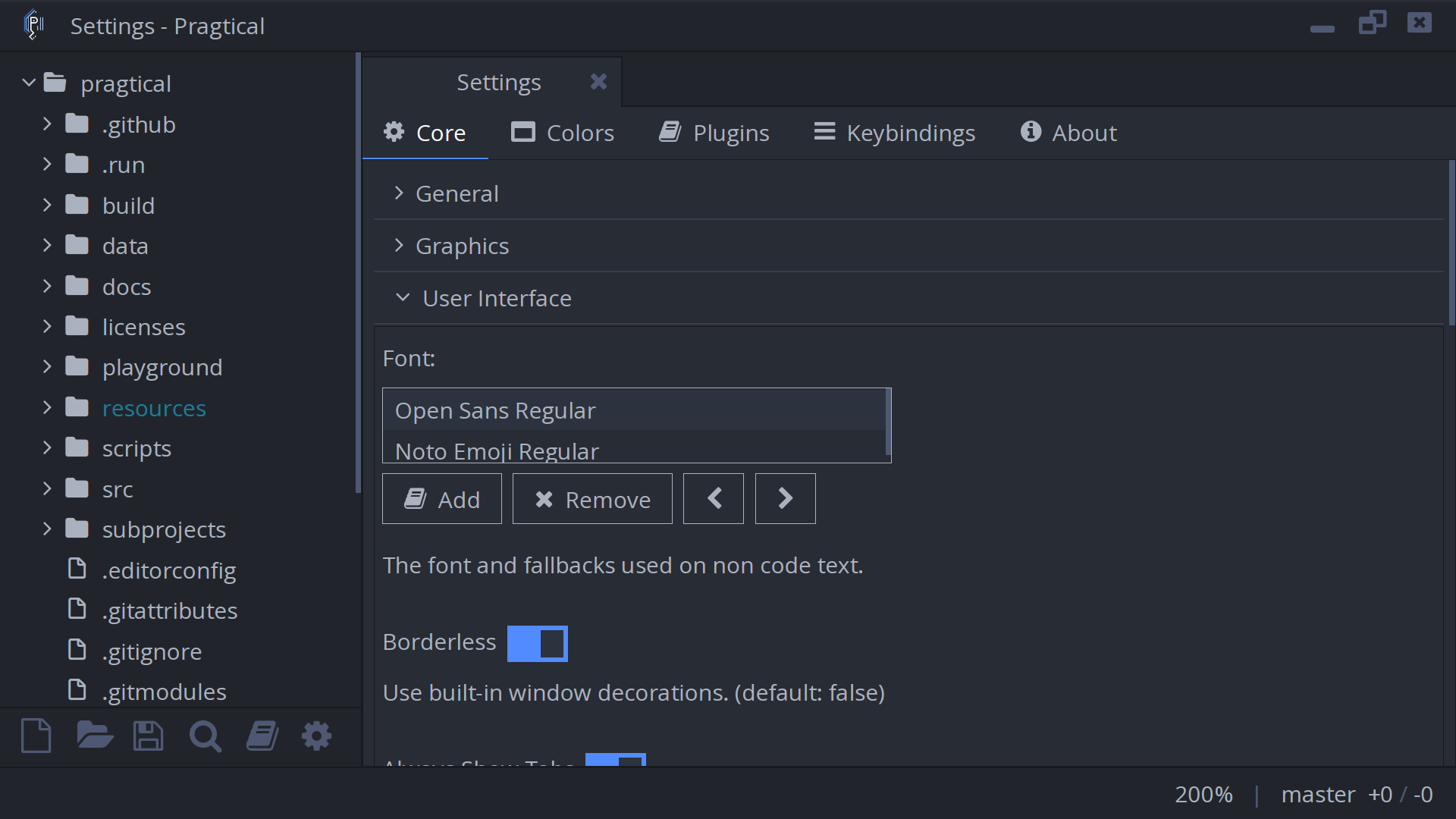Click the file tree vertical scrollbar
The image size is (1456, 819).
click(x=358, y=273)
